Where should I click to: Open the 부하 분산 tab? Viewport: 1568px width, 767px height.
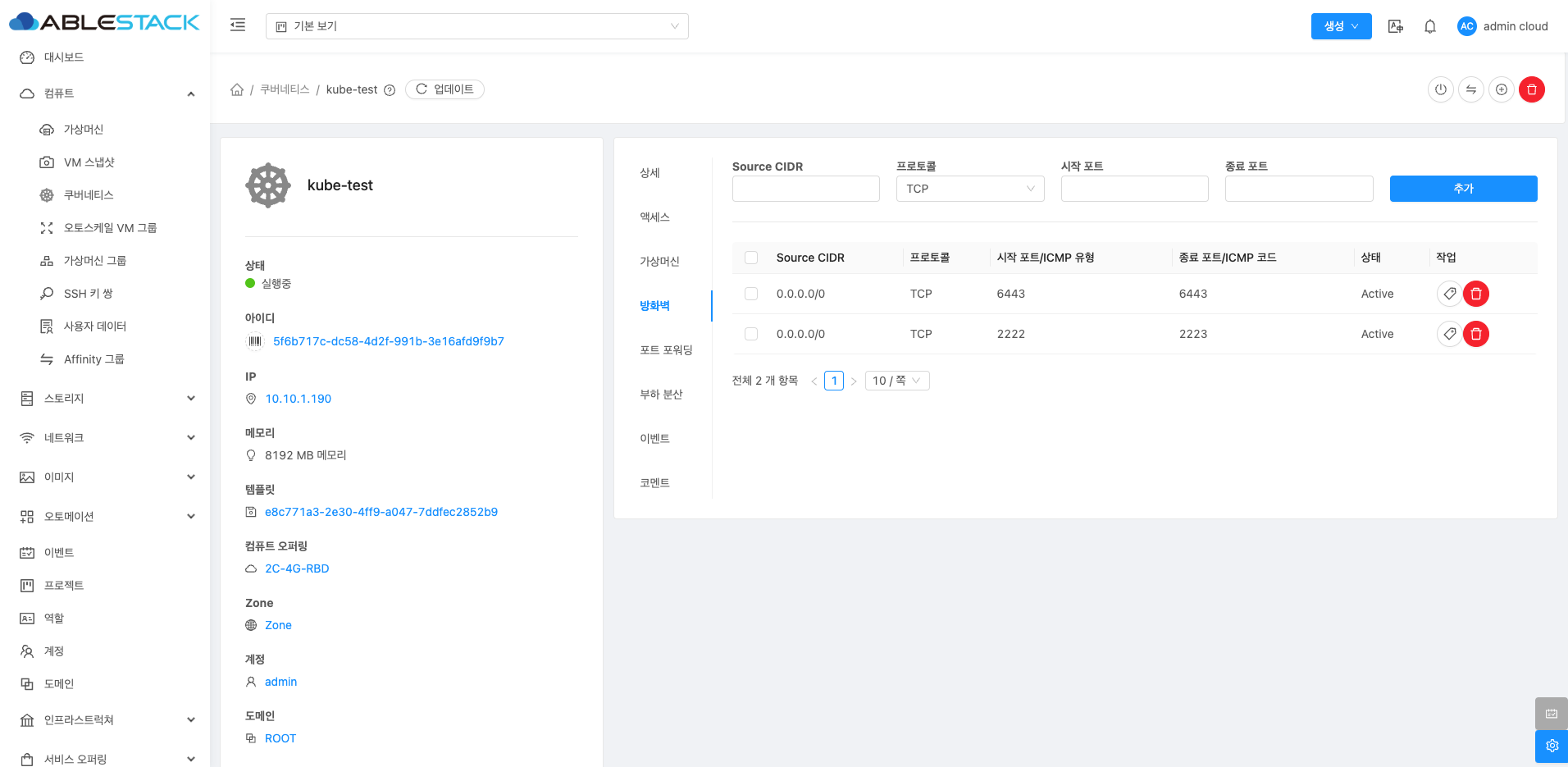661,395
